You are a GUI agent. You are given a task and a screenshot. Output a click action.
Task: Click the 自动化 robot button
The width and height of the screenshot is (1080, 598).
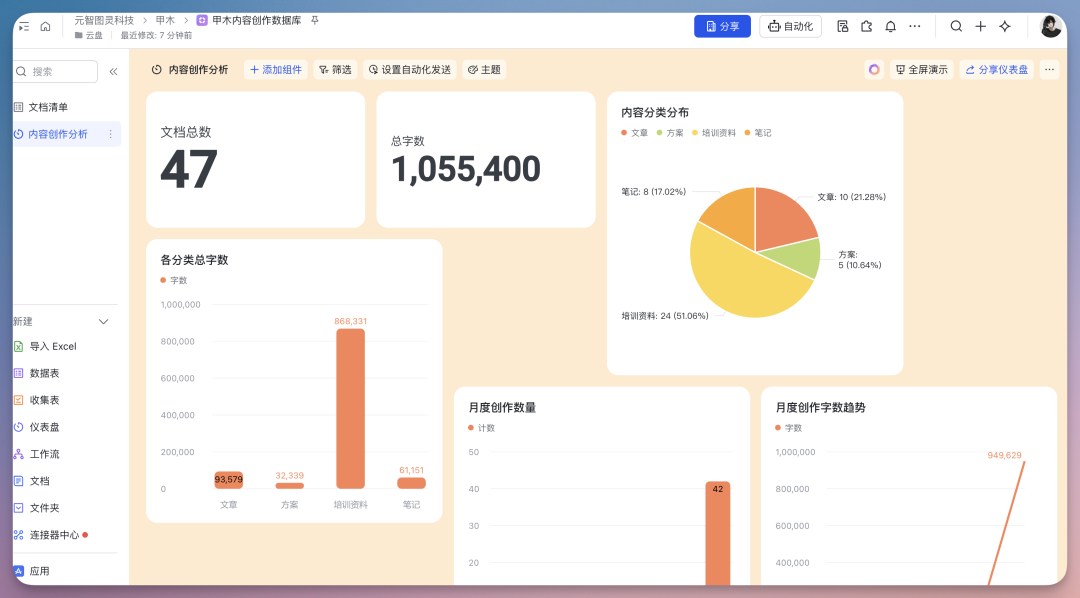[789, 26]
